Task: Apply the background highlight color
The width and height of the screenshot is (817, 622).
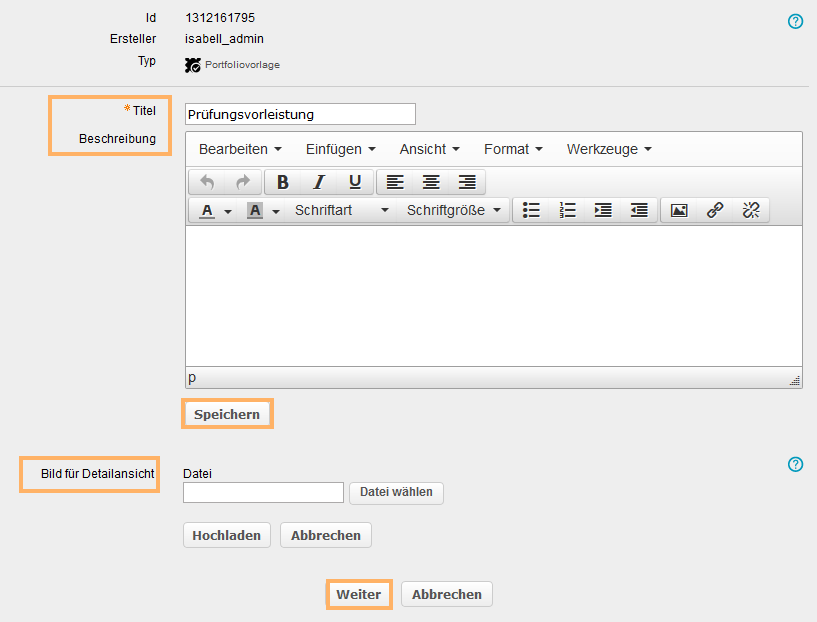Action: point(255,210)
